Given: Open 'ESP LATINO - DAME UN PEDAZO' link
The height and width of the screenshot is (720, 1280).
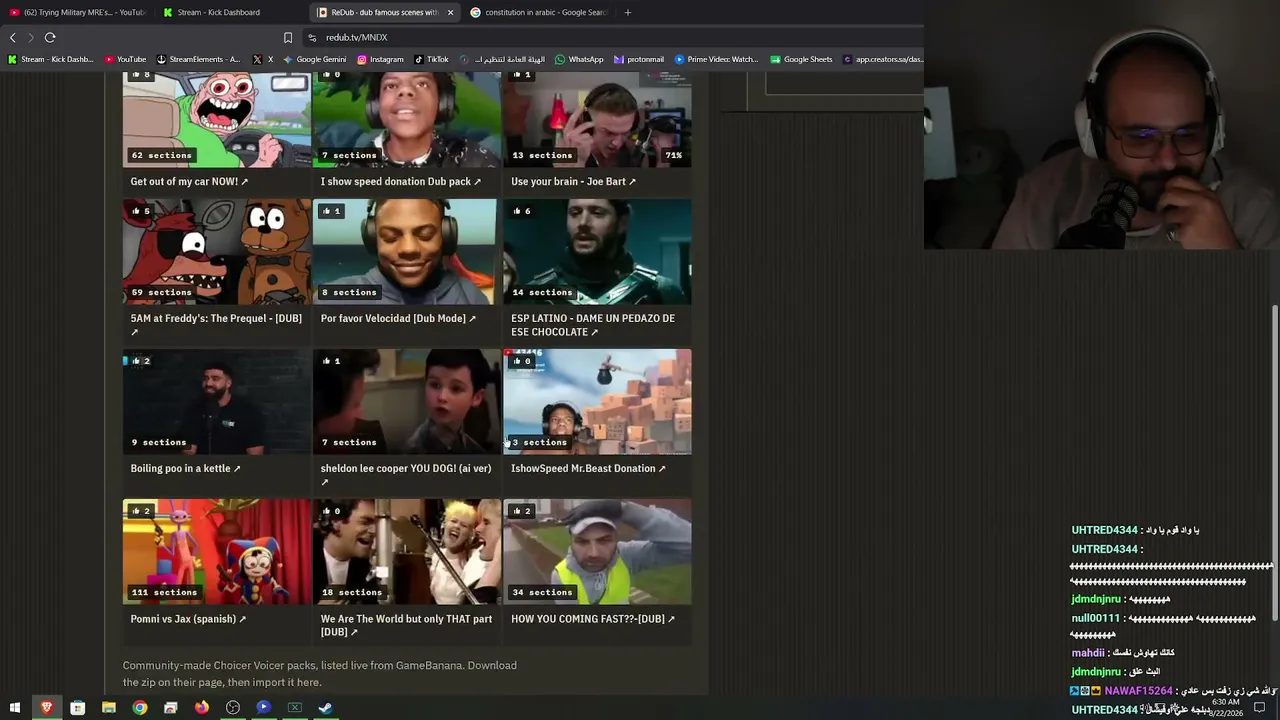Looking at the screenshot, I should [x=593, y=325].
